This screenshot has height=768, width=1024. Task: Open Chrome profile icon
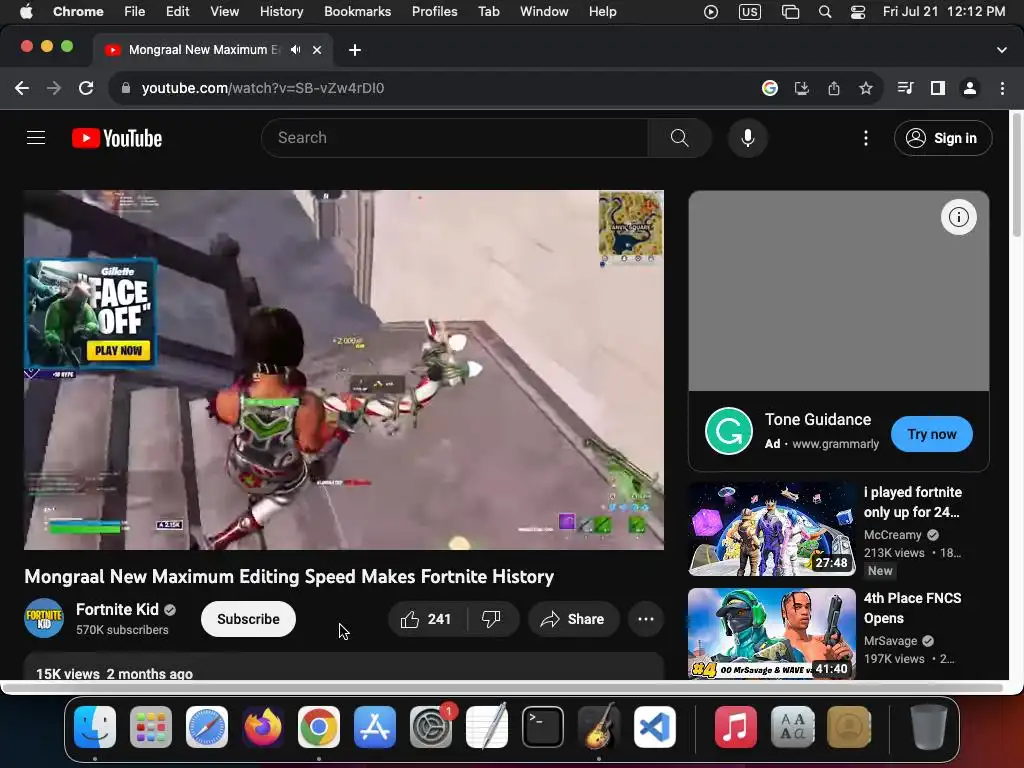970,88
